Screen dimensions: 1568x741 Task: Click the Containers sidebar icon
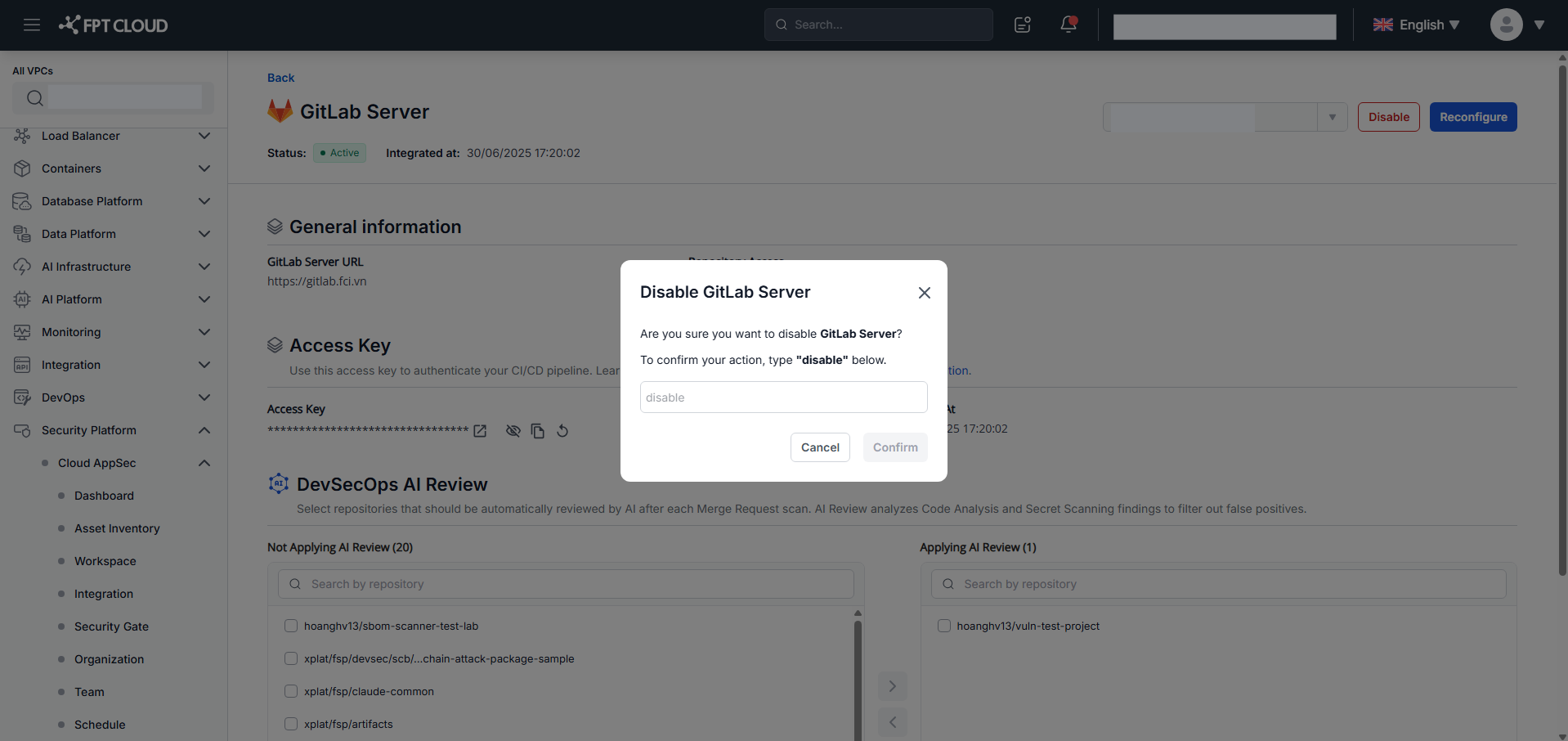point(22,168)
